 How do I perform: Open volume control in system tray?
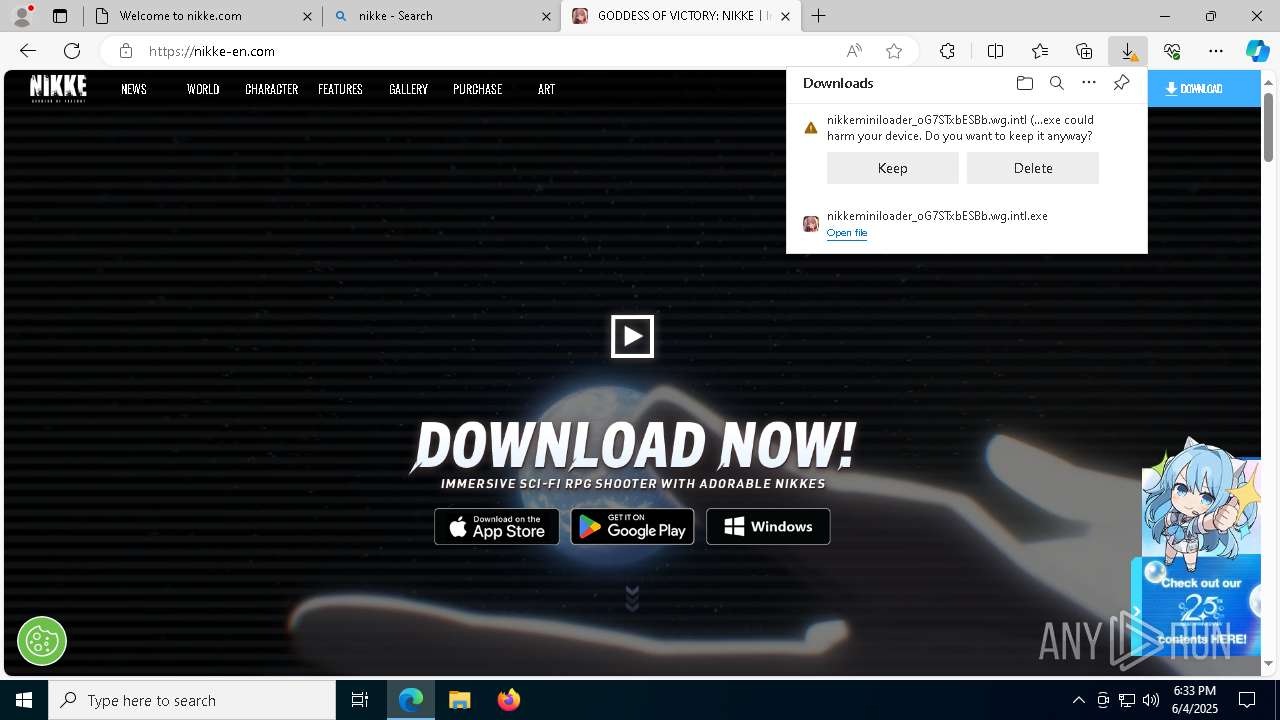coord(1151,700)
